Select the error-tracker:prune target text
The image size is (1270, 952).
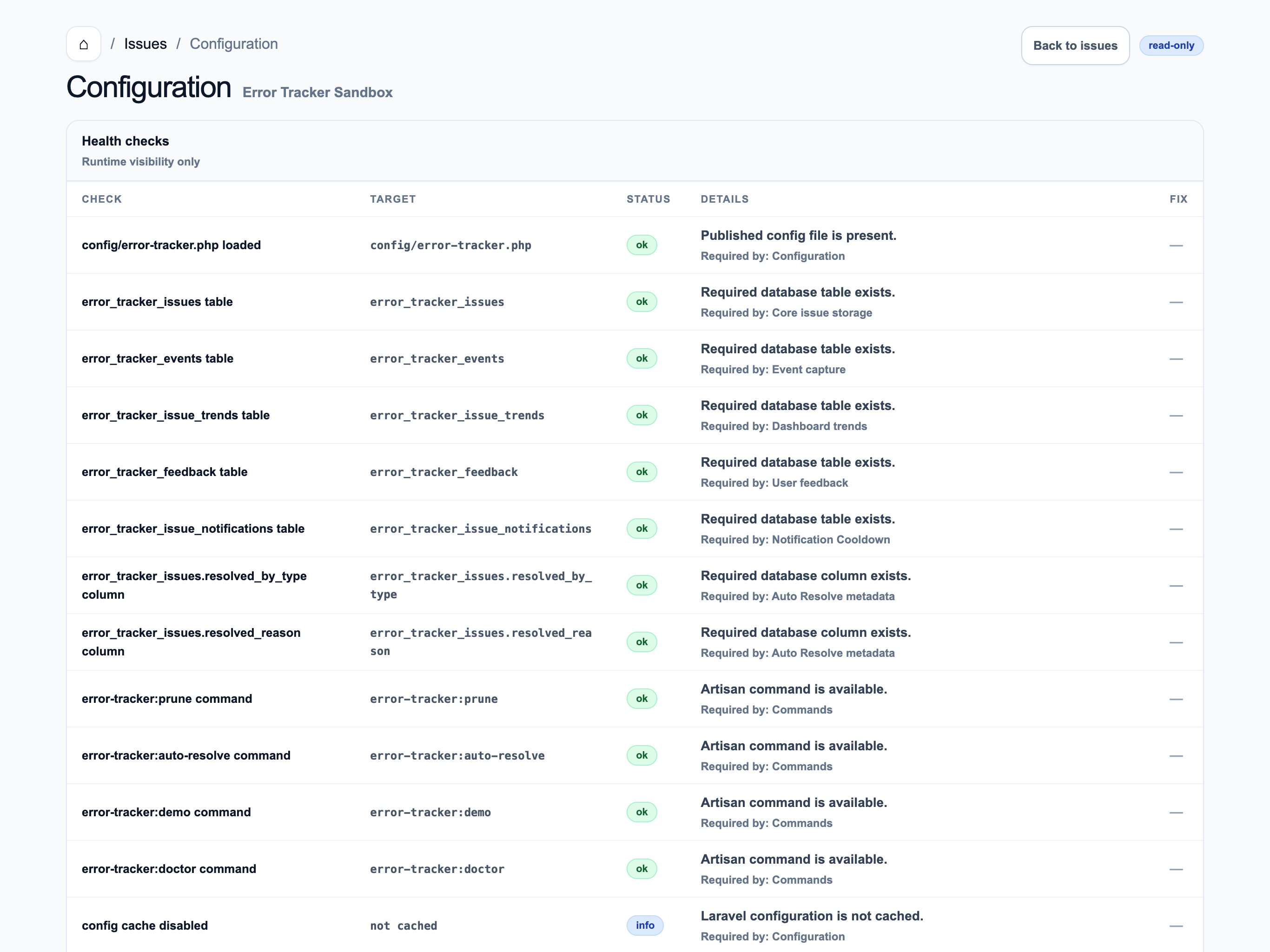click(433, 699)
